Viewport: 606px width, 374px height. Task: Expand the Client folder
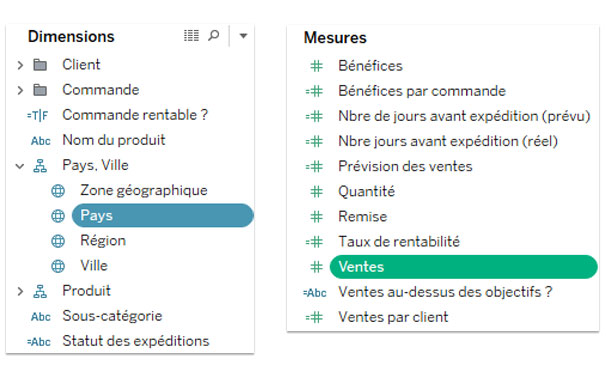click(x=20, y=65)
